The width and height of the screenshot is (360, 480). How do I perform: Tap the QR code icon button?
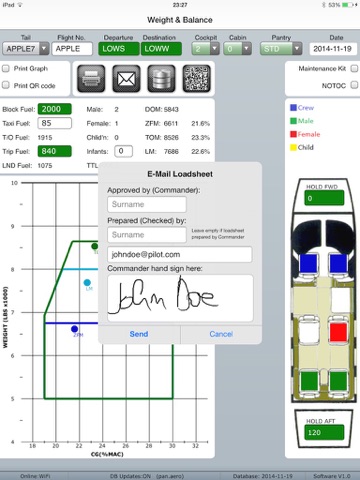click(x=197, y=79)
